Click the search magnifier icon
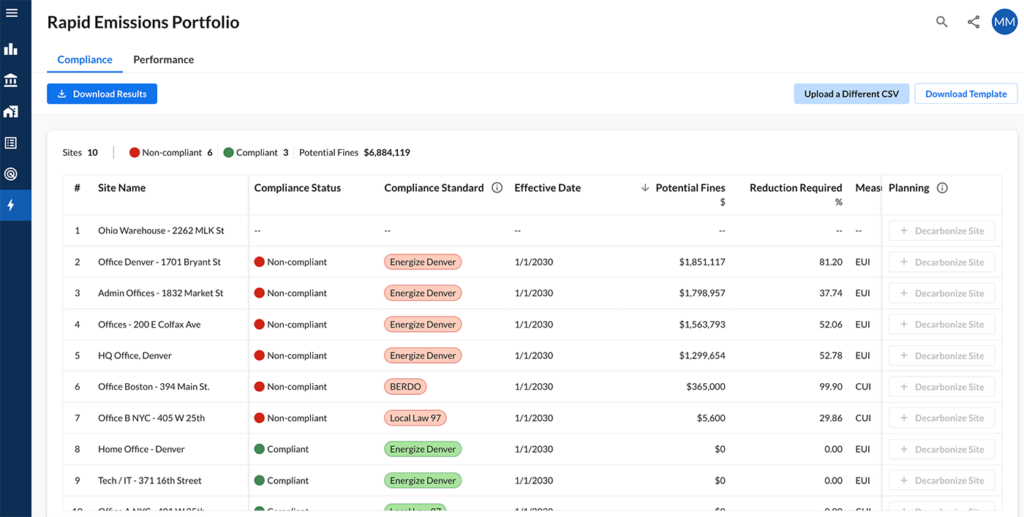The width and height of the screenshot is (1024, 517). pos(941,22)
